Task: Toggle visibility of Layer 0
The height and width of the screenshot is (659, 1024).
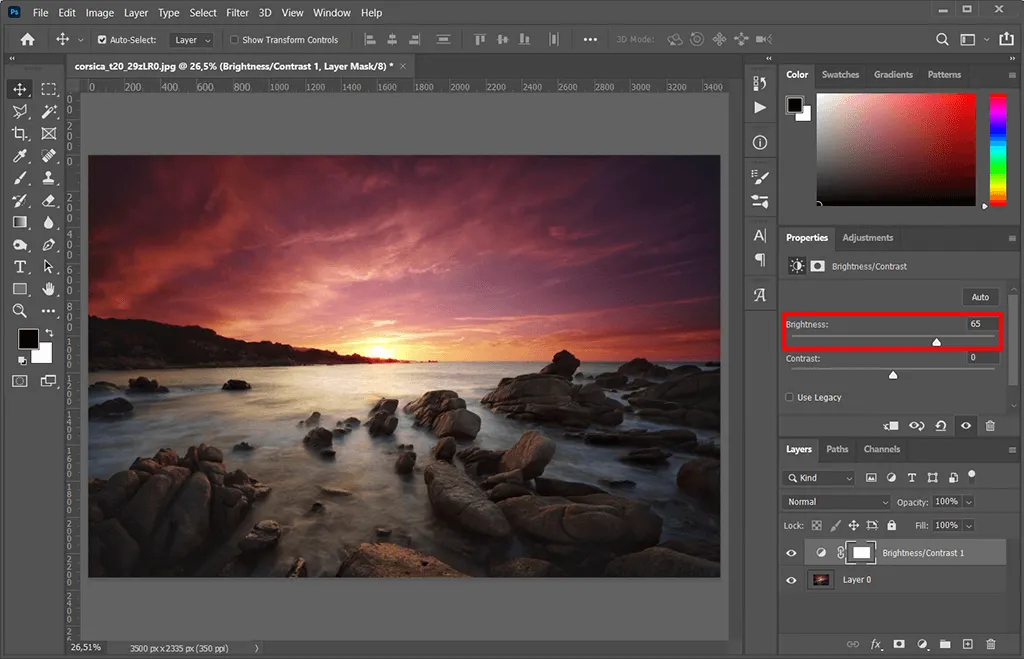Action: [791, 580]
